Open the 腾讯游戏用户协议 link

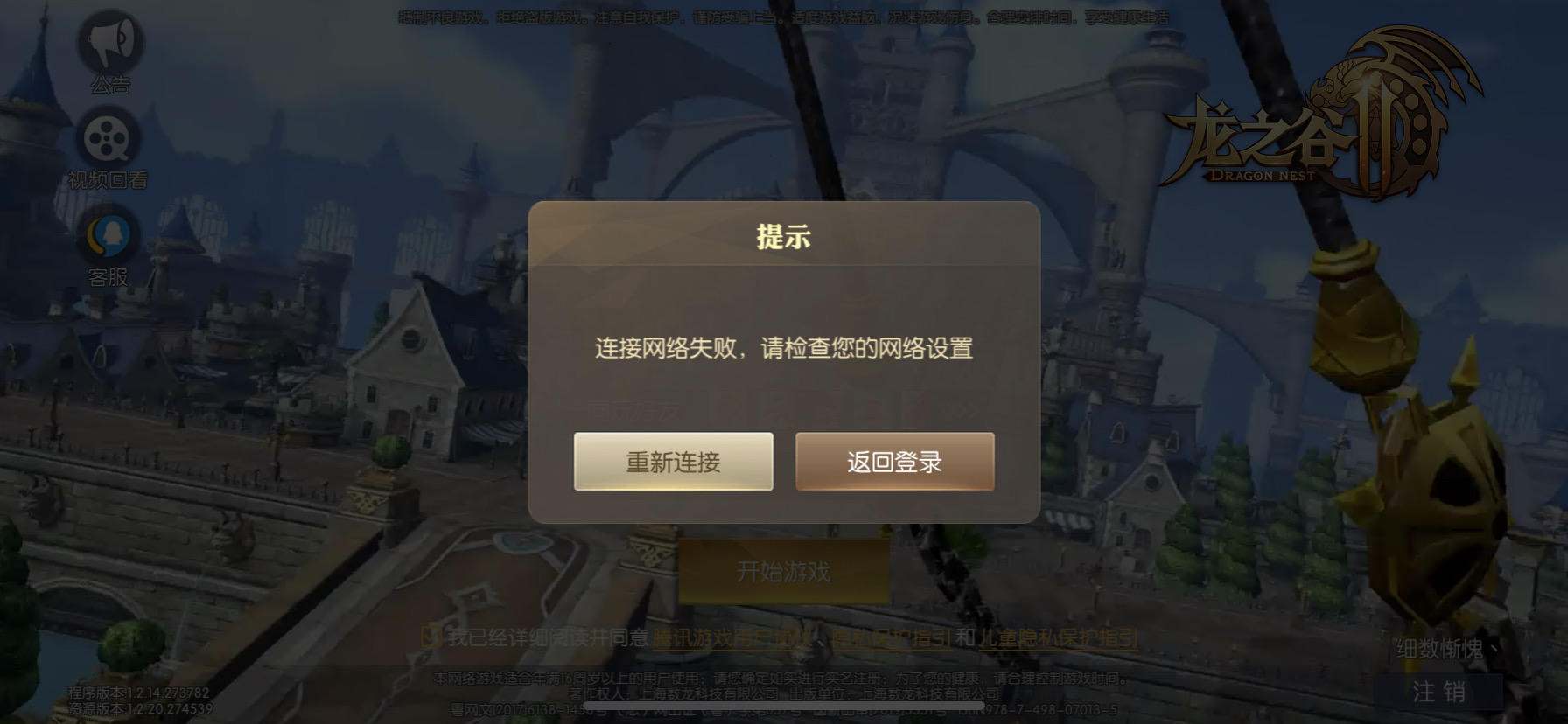pyautogui.click(x=731, y=637)
